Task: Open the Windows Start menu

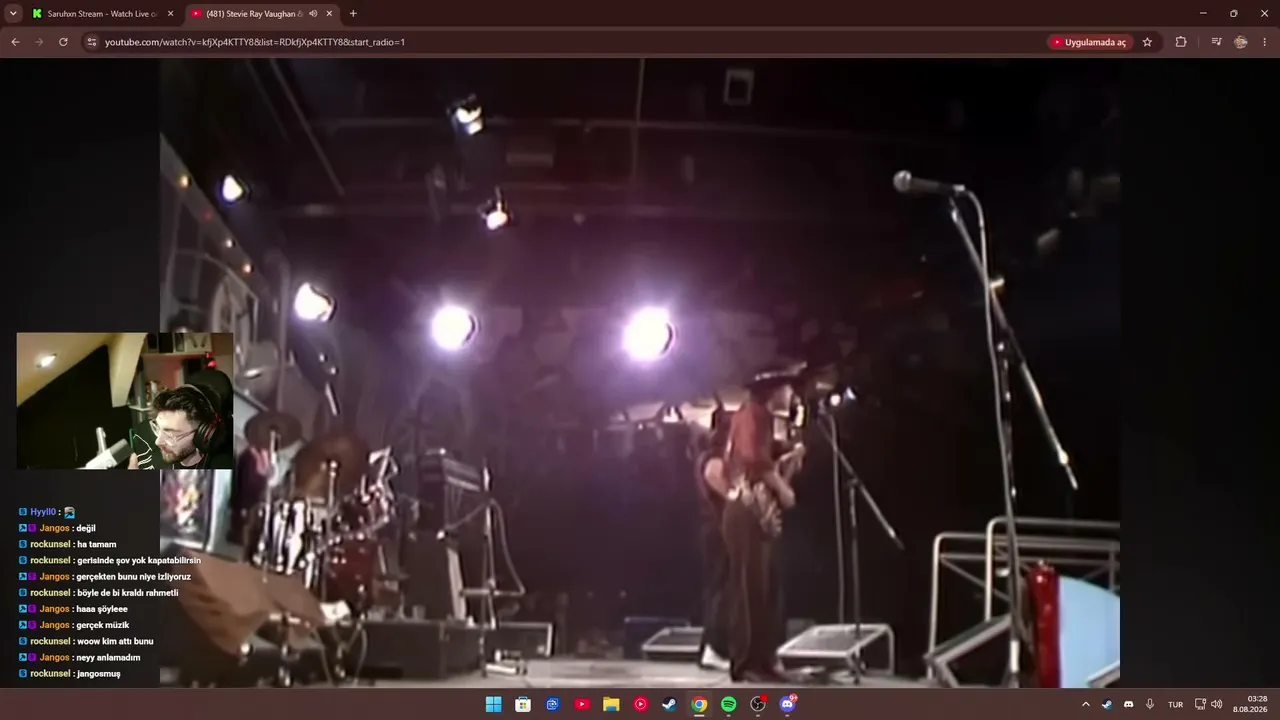Action: [x=493, y=704]
